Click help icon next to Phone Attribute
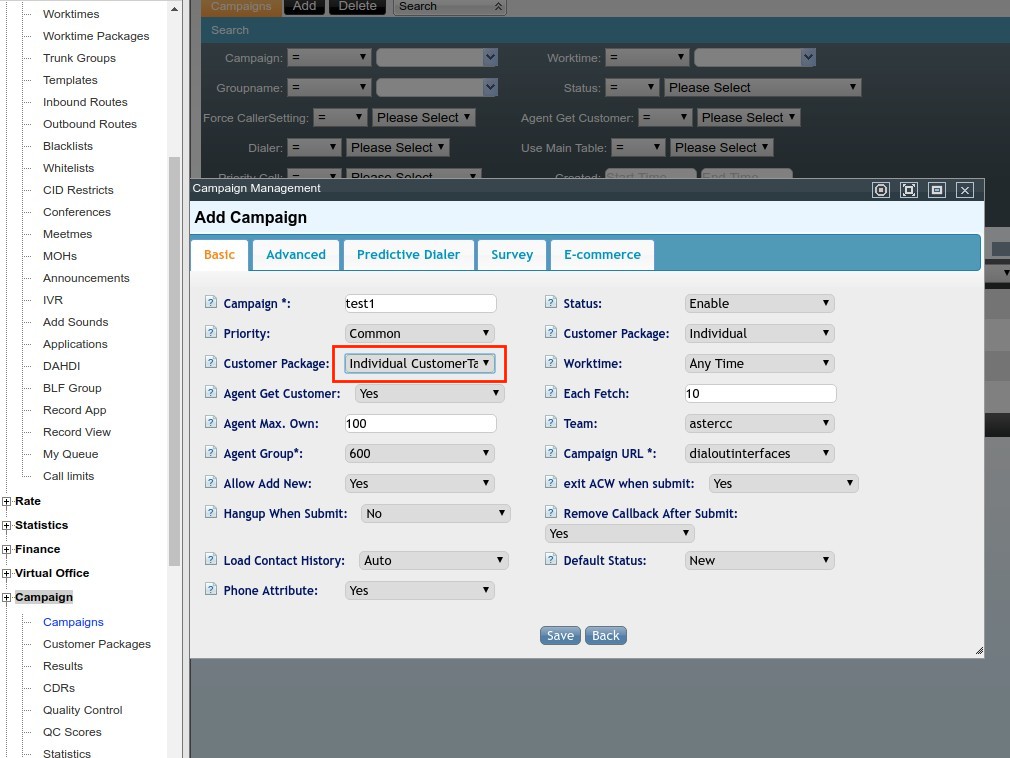Screen dimensions: 1010x758 pyautogui.click(x=211, y=590)
